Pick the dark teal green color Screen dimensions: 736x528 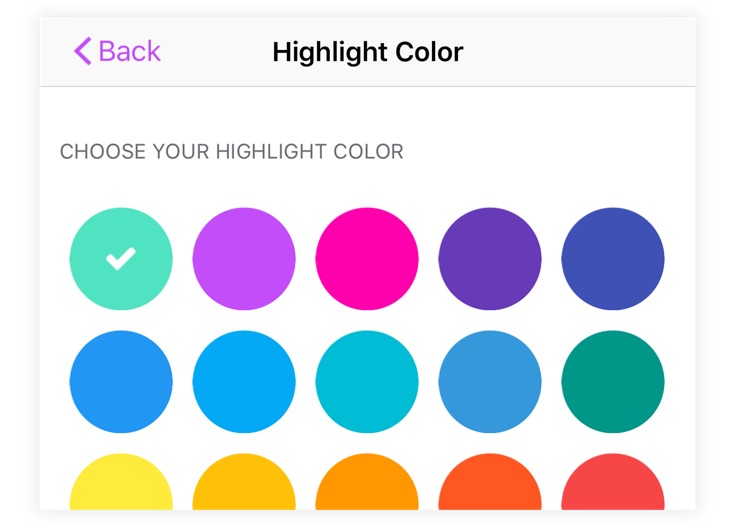[x=613, y=382]
